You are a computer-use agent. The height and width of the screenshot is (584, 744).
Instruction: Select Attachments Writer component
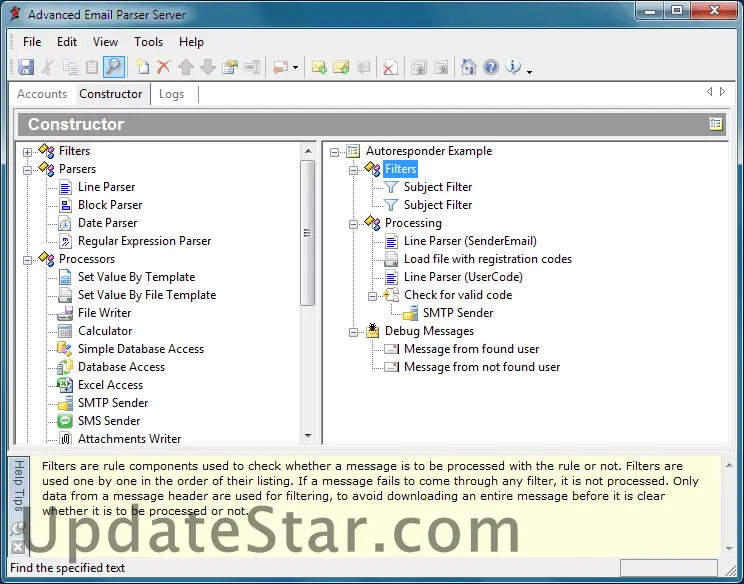coord(130,439)
